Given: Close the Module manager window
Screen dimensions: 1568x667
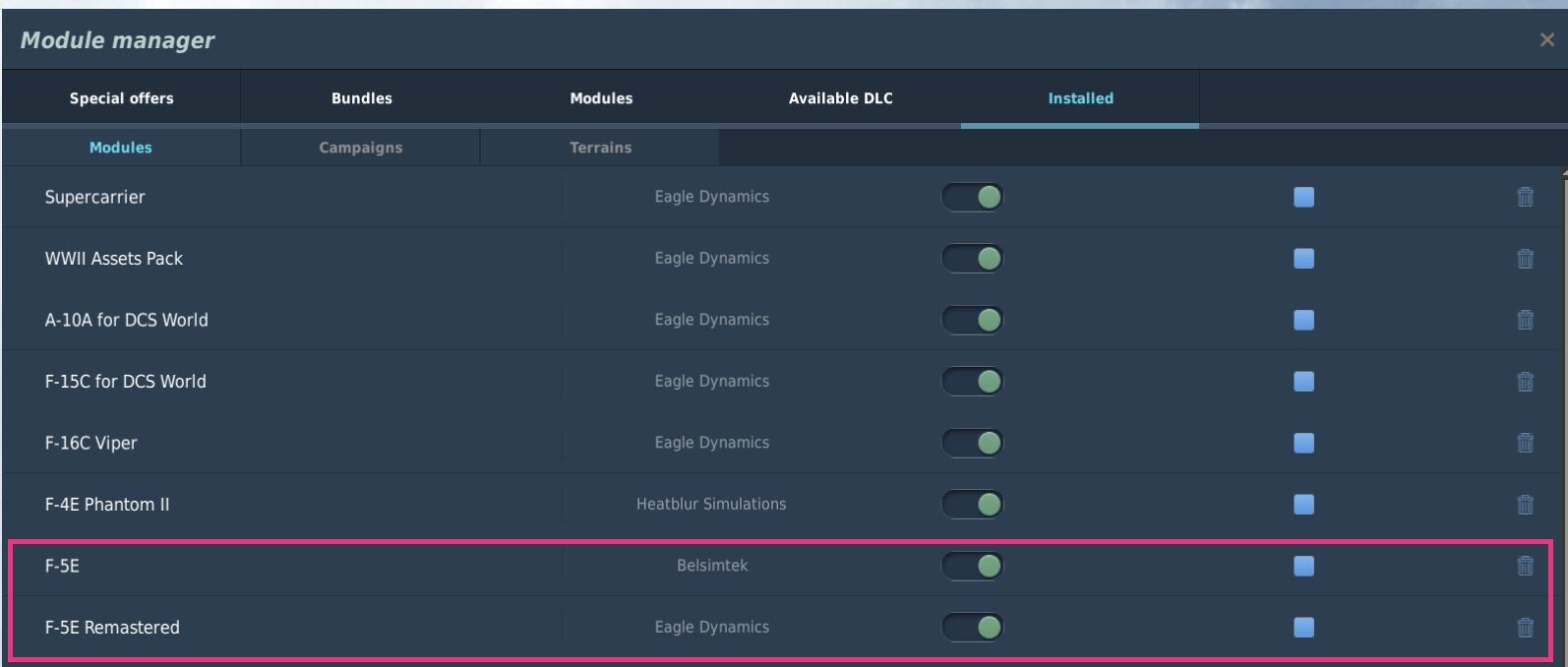Looking at the screenshot, I should pos(1546,40).
